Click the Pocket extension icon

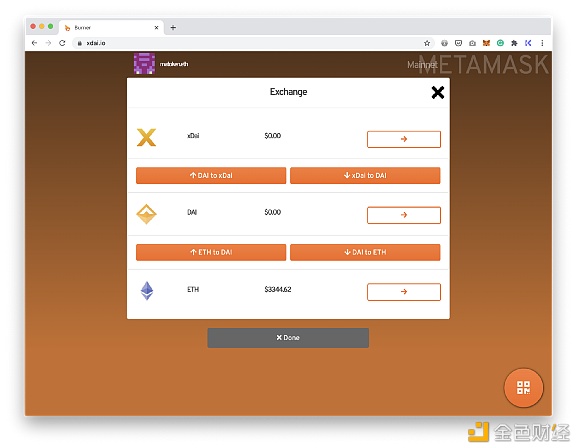pos(458,43)
